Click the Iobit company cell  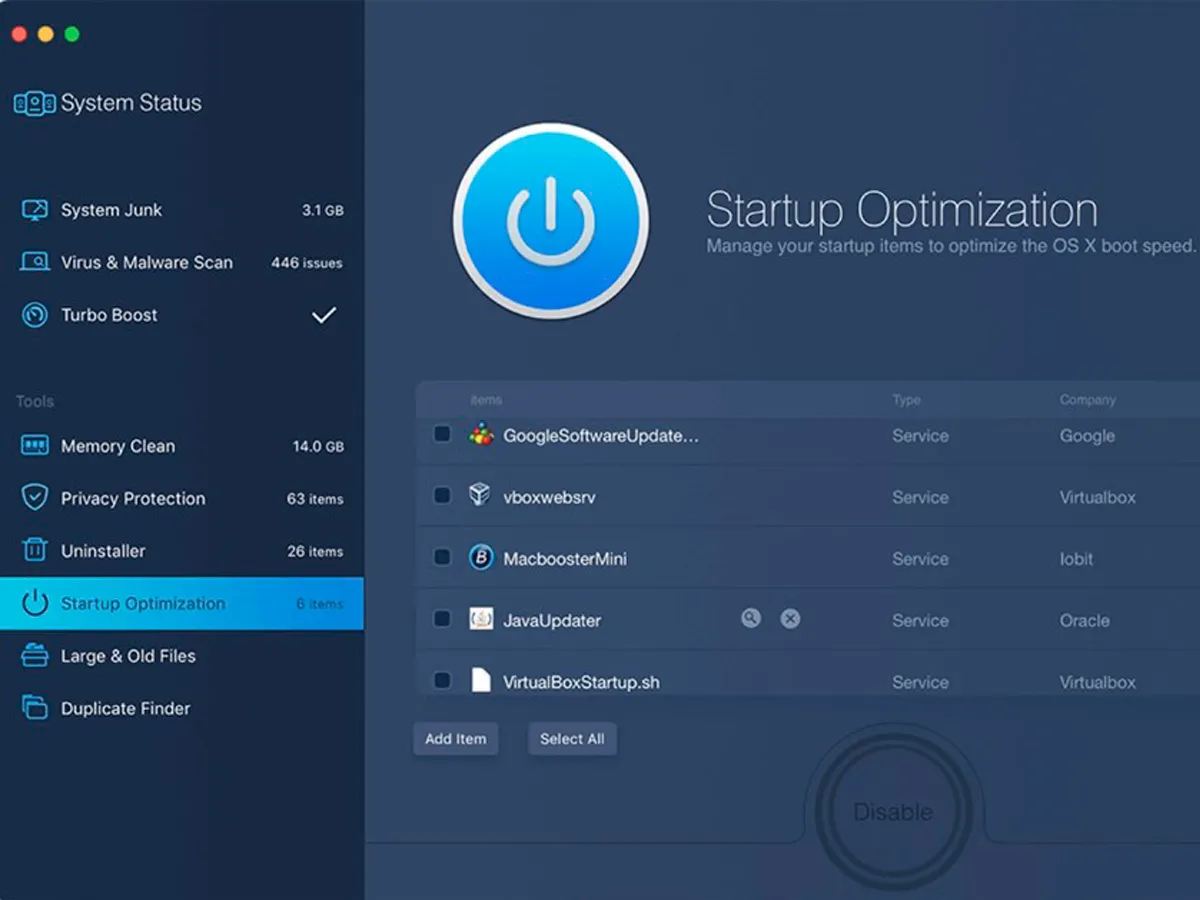(x=1077, y=559)
